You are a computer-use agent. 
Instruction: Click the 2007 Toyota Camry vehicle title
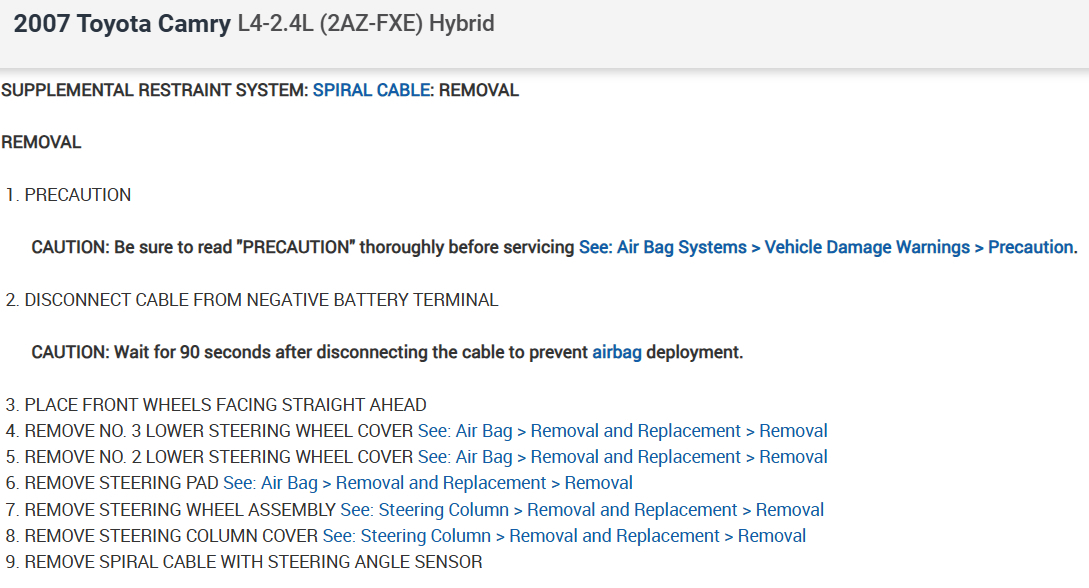coord(122,24)
